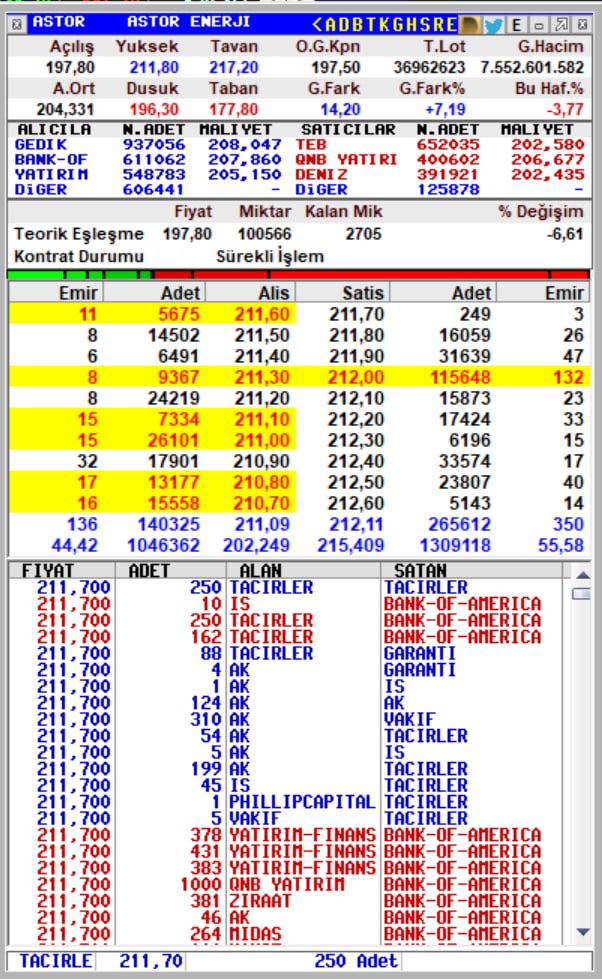Click Taban value 177,80
Image resolution: width=602 pixels, height=979 pixels.
(234, 109)
